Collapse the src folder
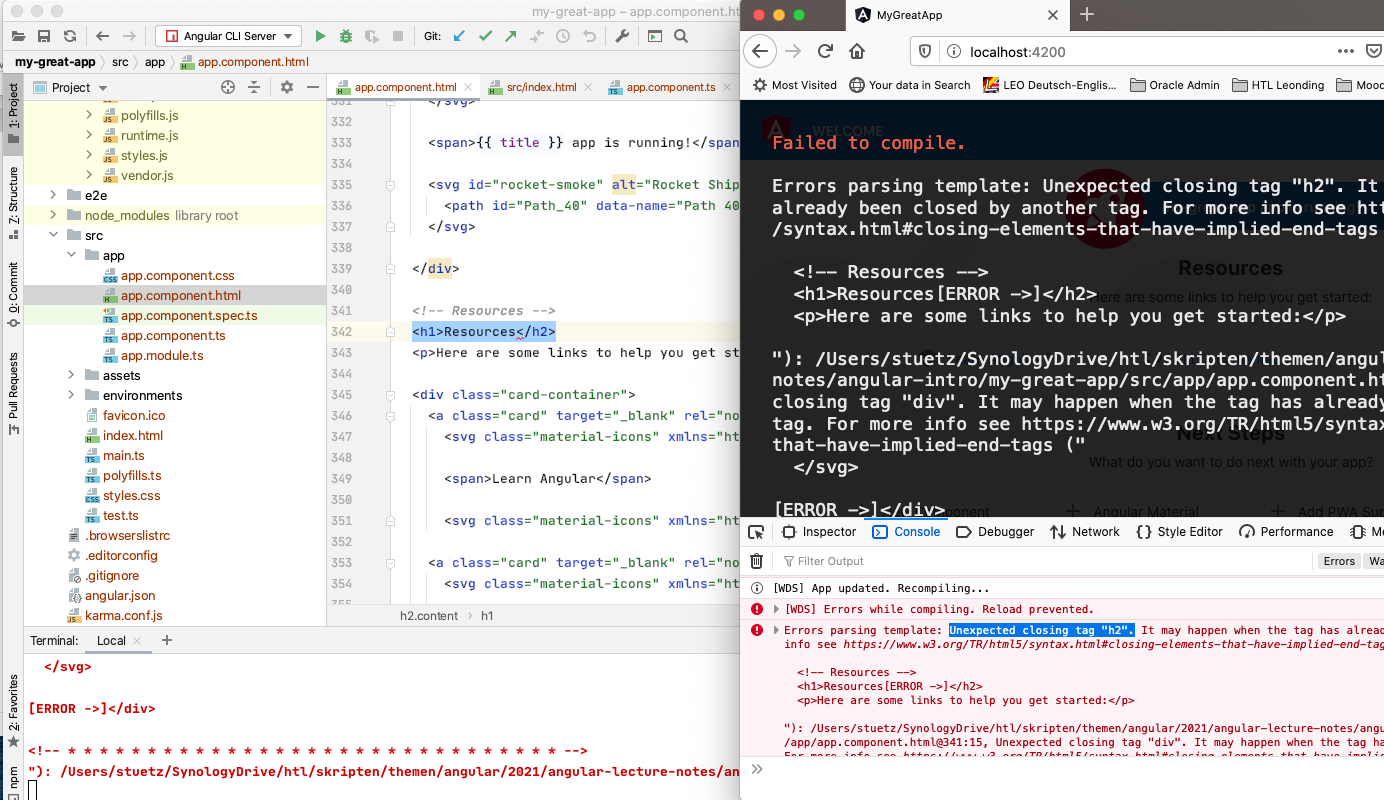 click(x=54, y=235)
